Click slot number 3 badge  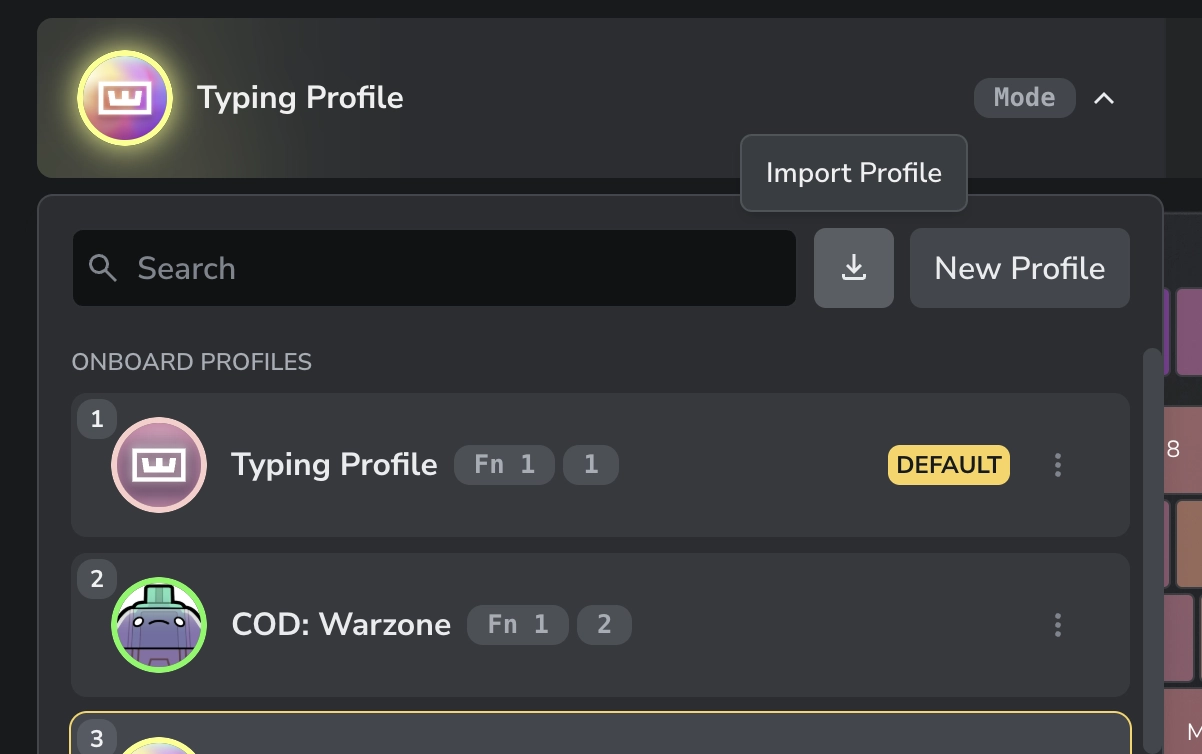(x=97, y=738)
